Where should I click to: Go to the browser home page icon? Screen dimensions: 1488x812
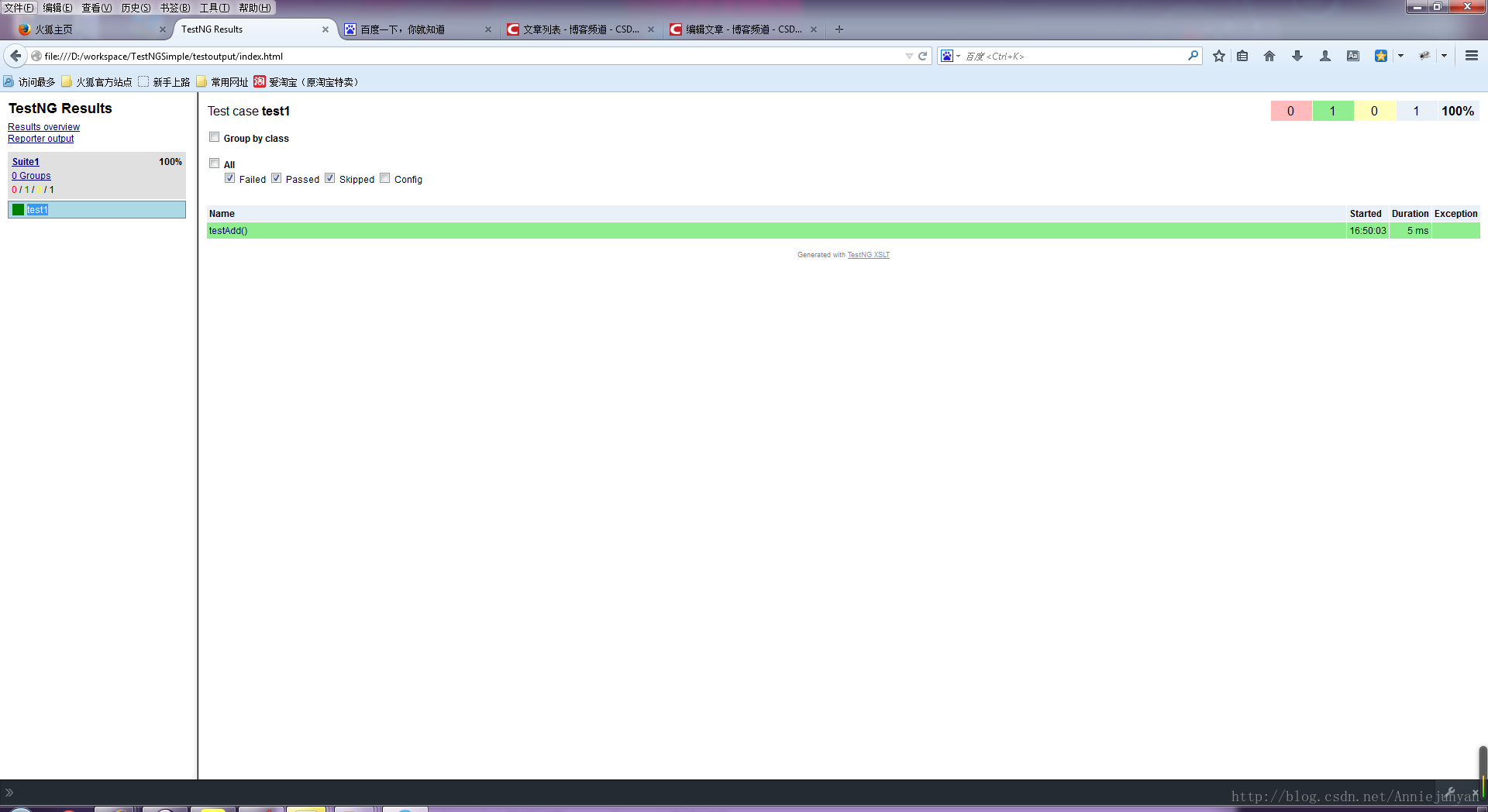point(1269,56)
